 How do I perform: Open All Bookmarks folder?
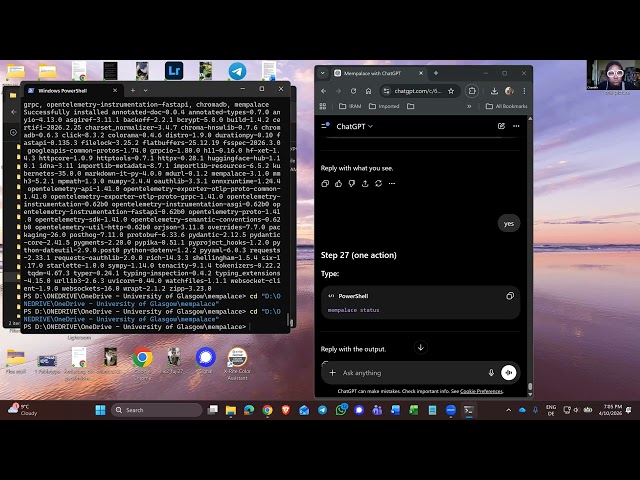click(x=506, y=106)
